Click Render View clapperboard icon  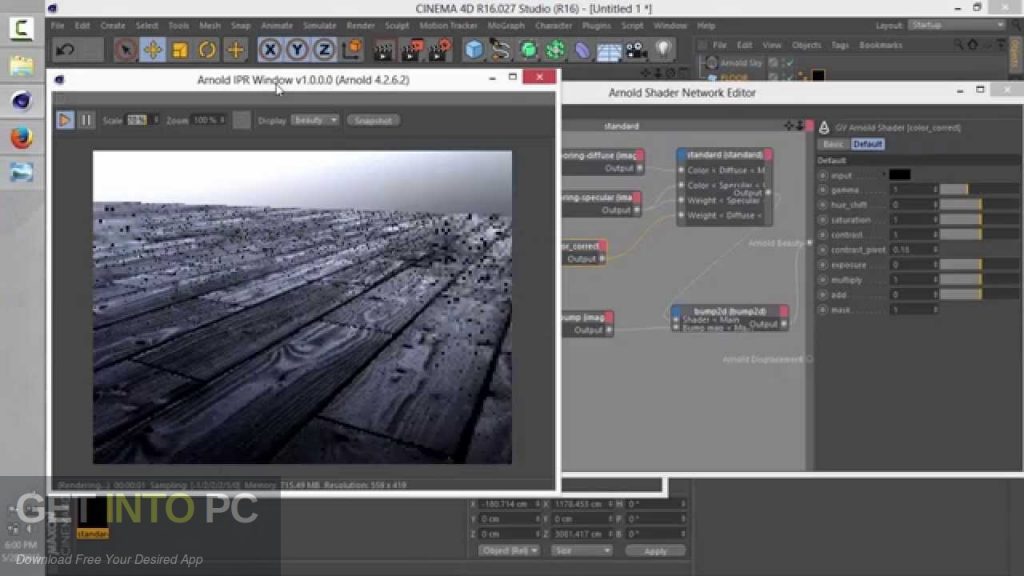(384, 50)
